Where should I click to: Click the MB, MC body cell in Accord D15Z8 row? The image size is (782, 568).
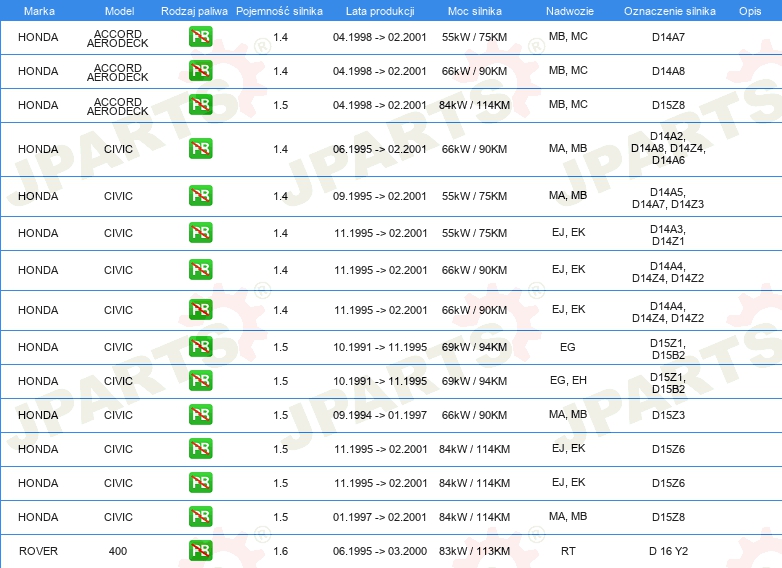(568, 104)
